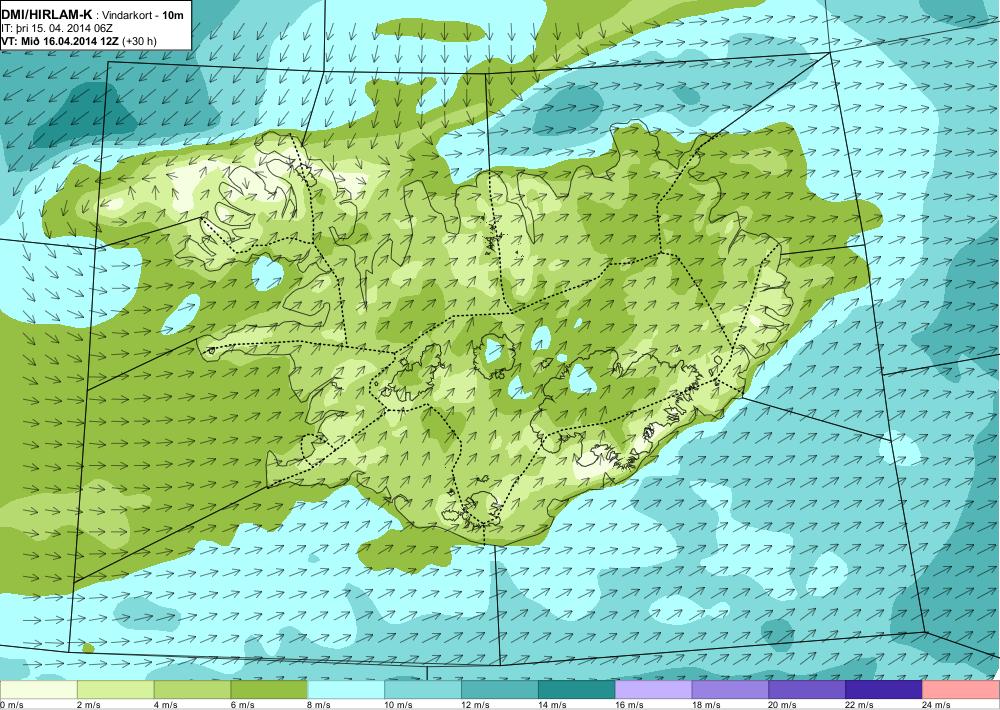Click the '20 m/s' legend label
The image size is (1000, 710).
pos(783,704)
